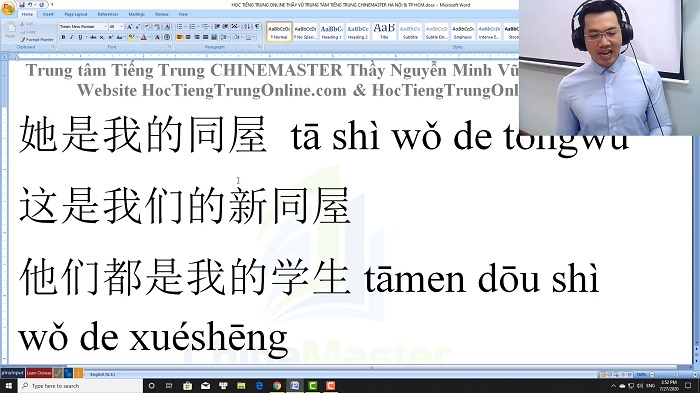The height and width of the screenshot is (393, 700).
Task: Justify the paragraph text
Action: pos(205,37)
